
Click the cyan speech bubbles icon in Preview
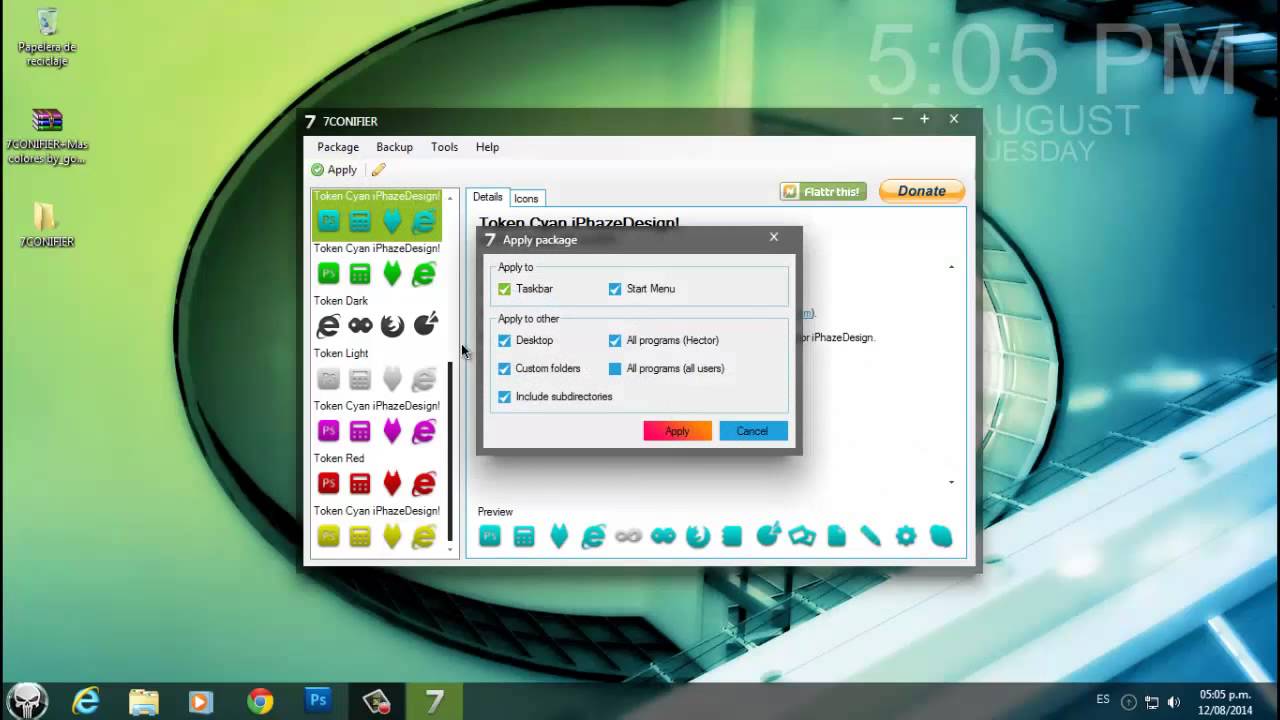(x=802, y=536)
